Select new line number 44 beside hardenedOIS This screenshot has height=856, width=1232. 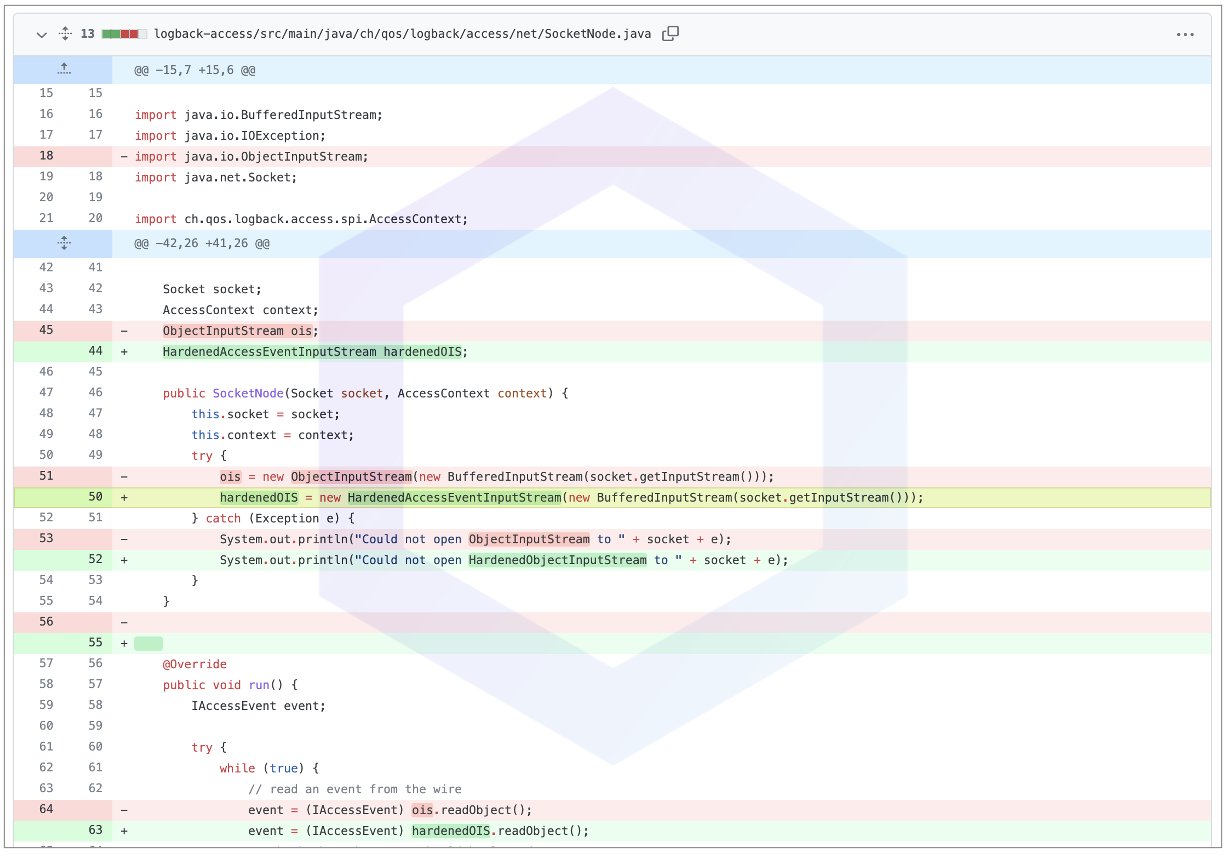point(94,351)
